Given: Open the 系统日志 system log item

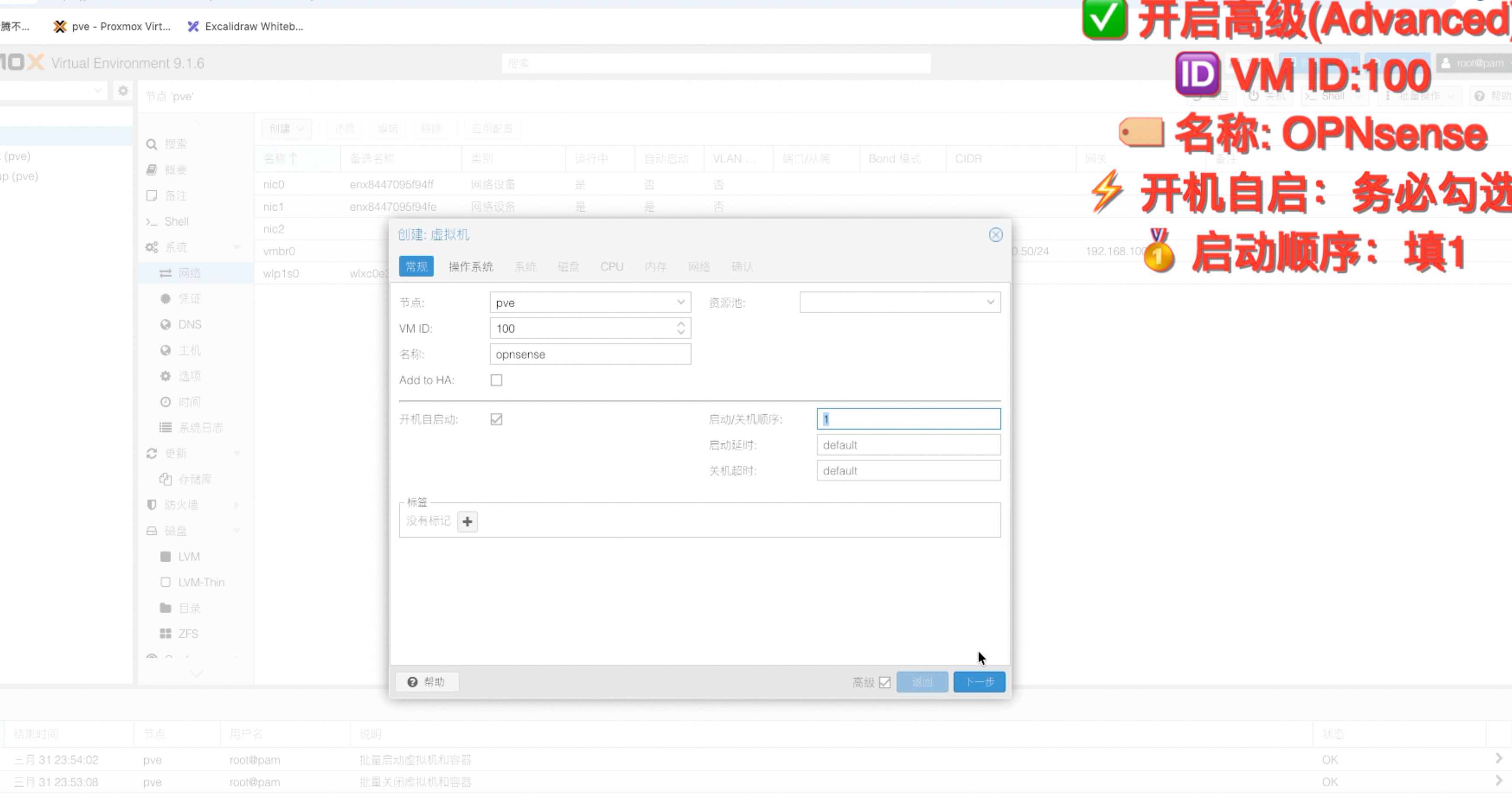Looking at the screenshot, I should [200, 427].
